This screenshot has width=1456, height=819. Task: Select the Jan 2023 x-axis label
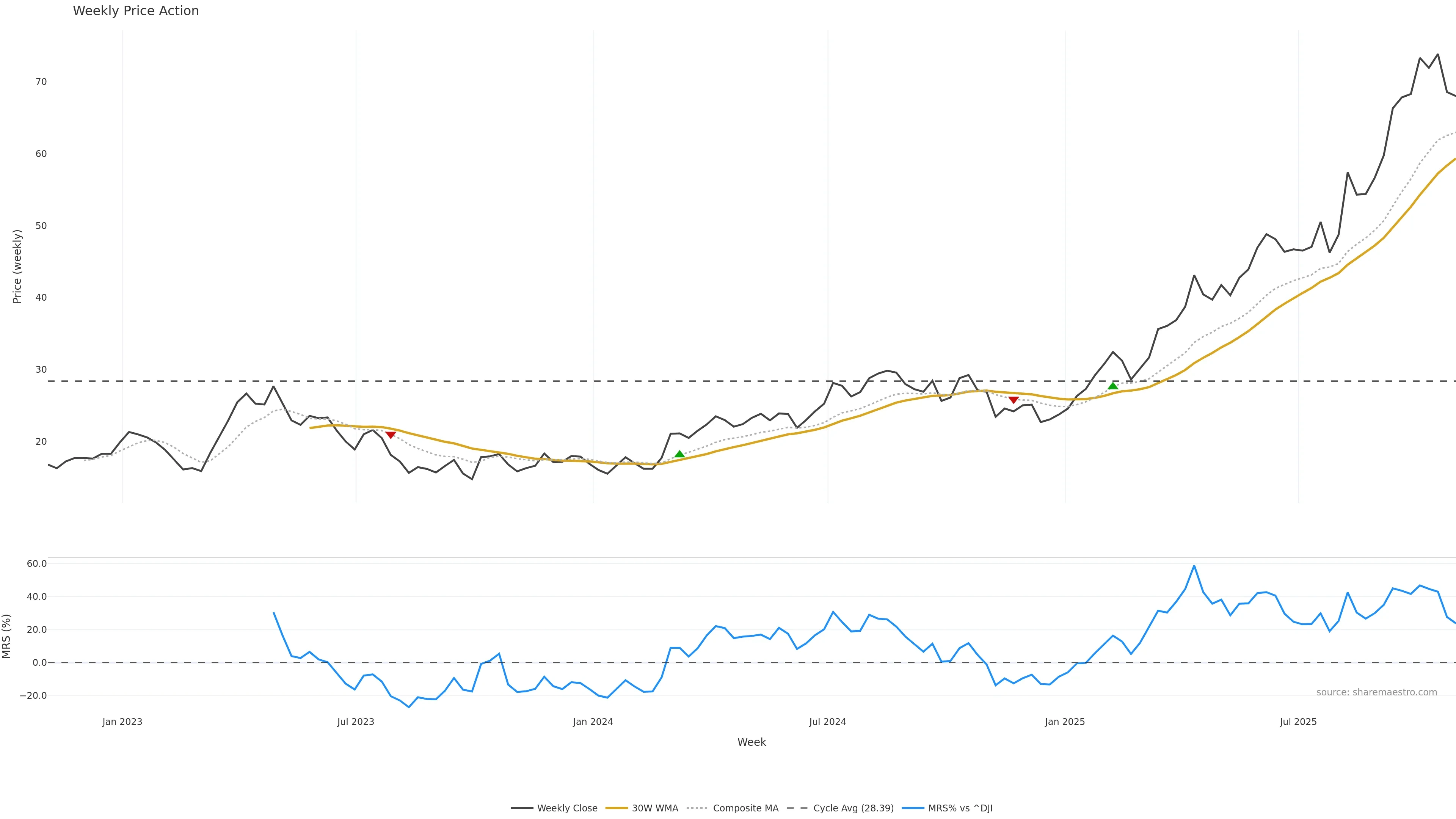pyautogui.click(x=122, y=722)
